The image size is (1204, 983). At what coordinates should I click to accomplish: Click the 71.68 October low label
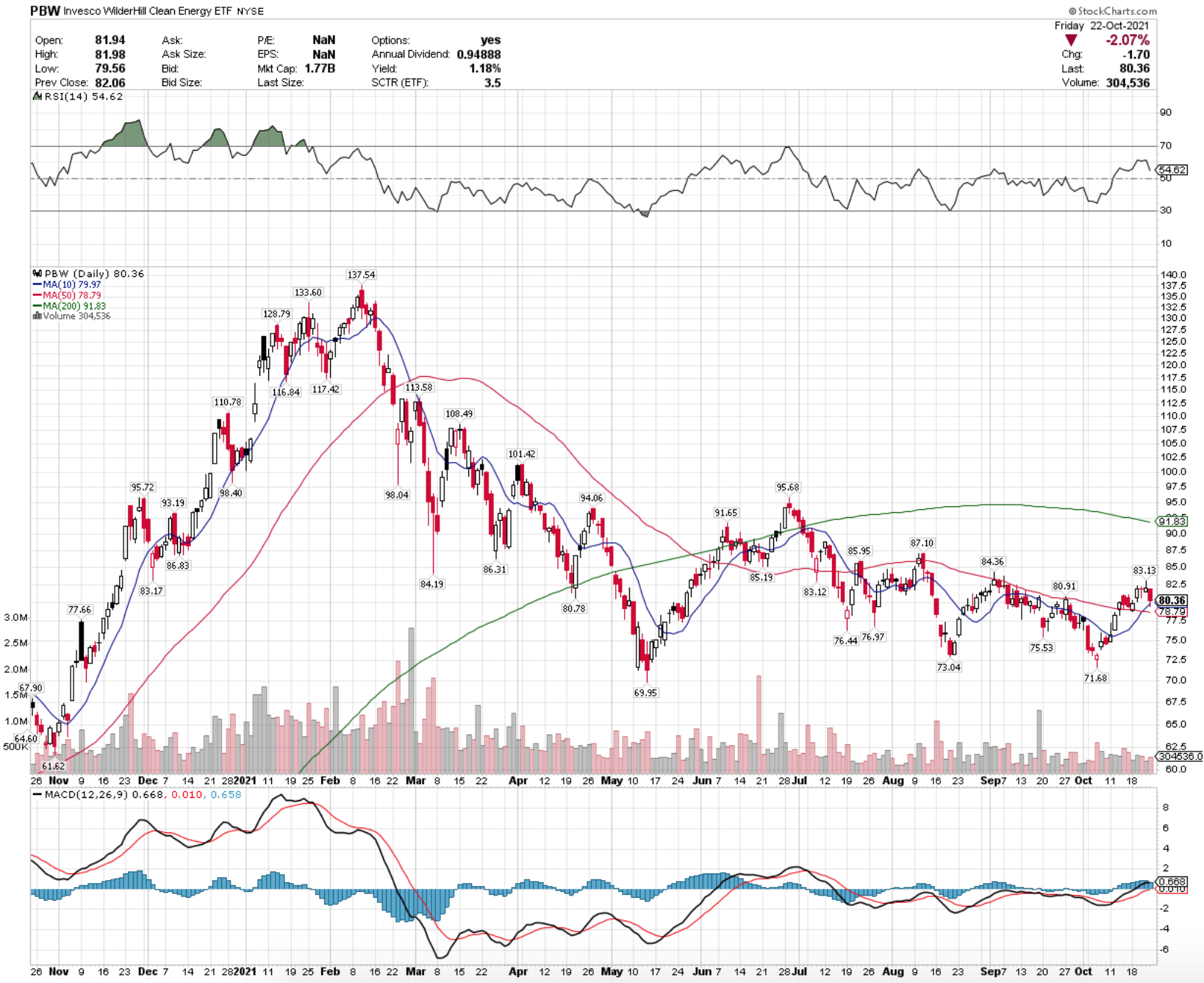pos(1095,678)
